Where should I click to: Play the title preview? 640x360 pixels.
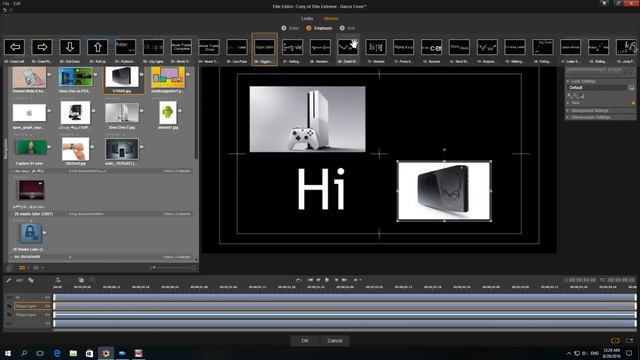tap(327, 280)
